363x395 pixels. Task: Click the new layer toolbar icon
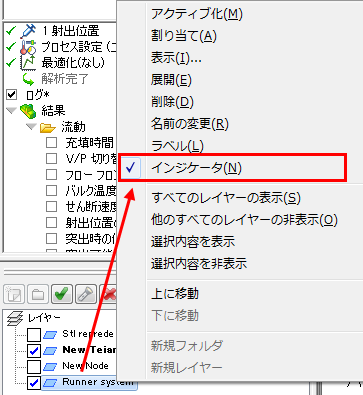pos(14,294)
